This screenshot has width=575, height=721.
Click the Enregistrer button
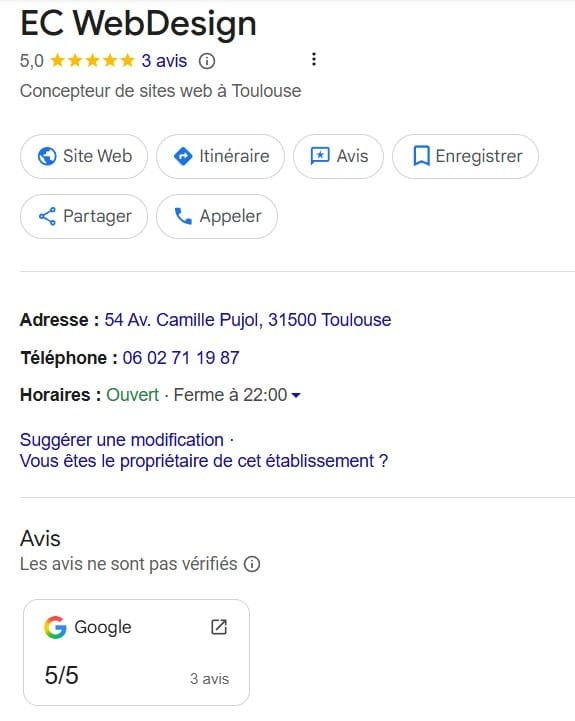point(465,156)
